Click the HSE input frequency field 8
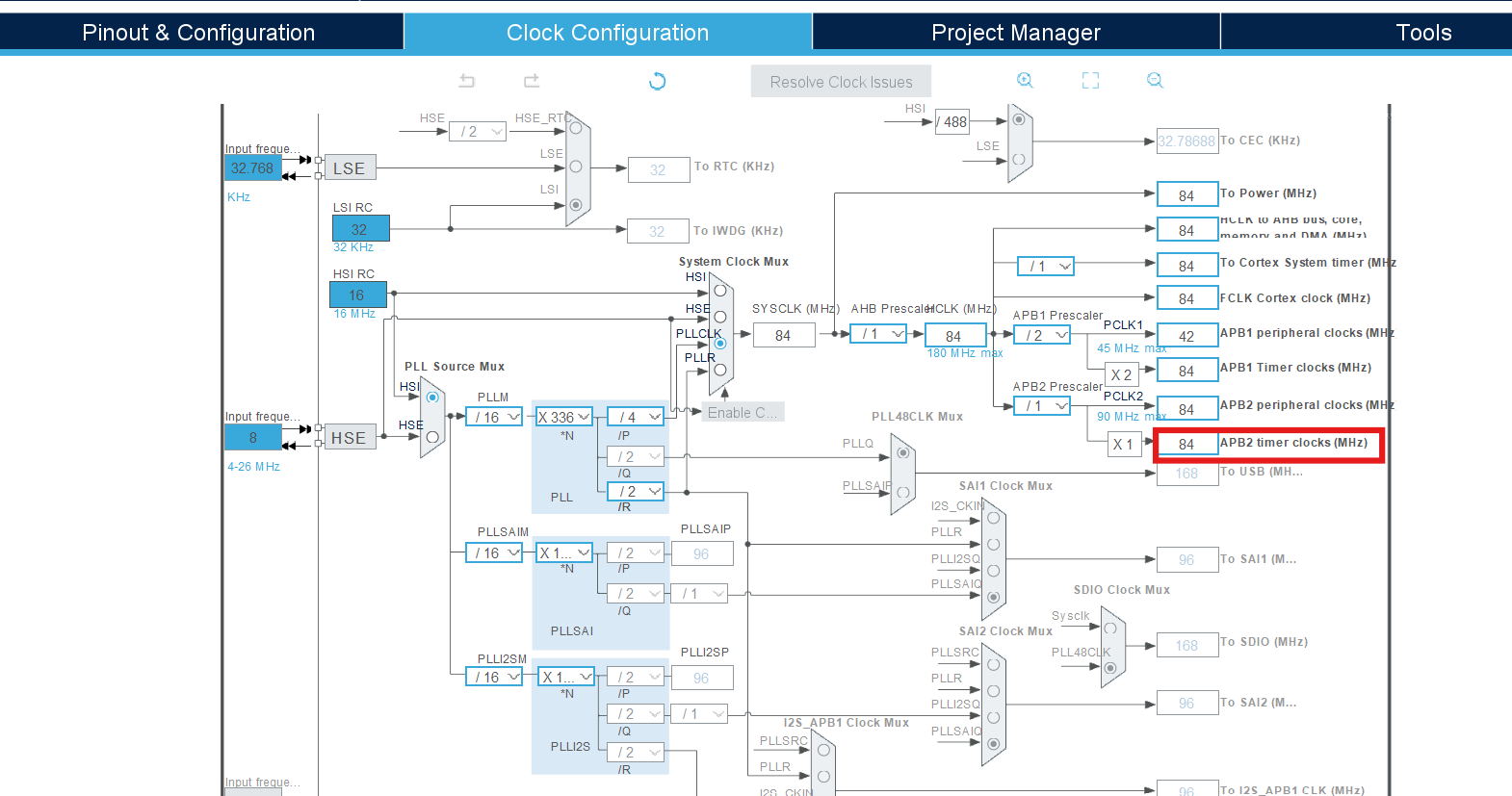 tap(253, 437)
